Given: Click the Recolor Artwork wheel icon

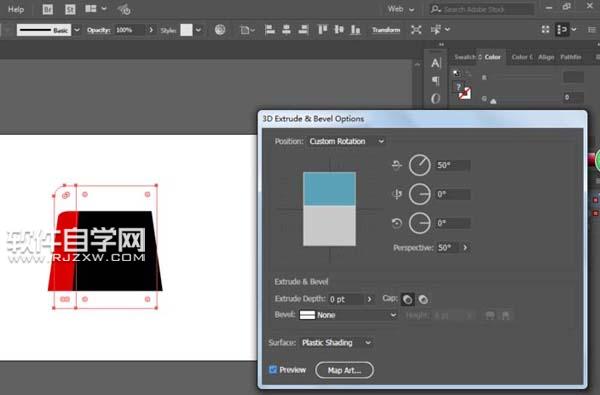Looking at the screenshot, I should click(x=220, y=29).
